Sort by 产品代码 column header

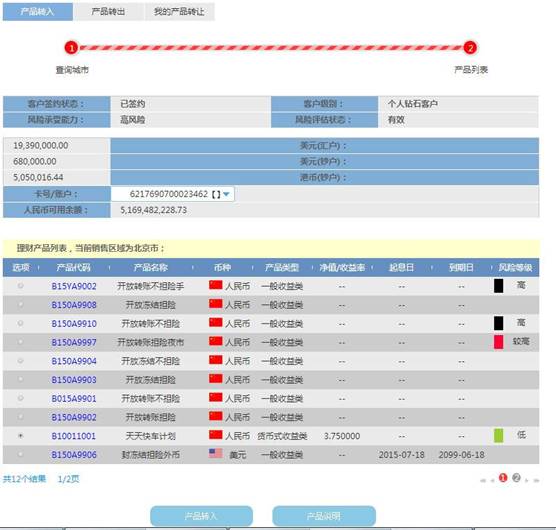(73, 267)
